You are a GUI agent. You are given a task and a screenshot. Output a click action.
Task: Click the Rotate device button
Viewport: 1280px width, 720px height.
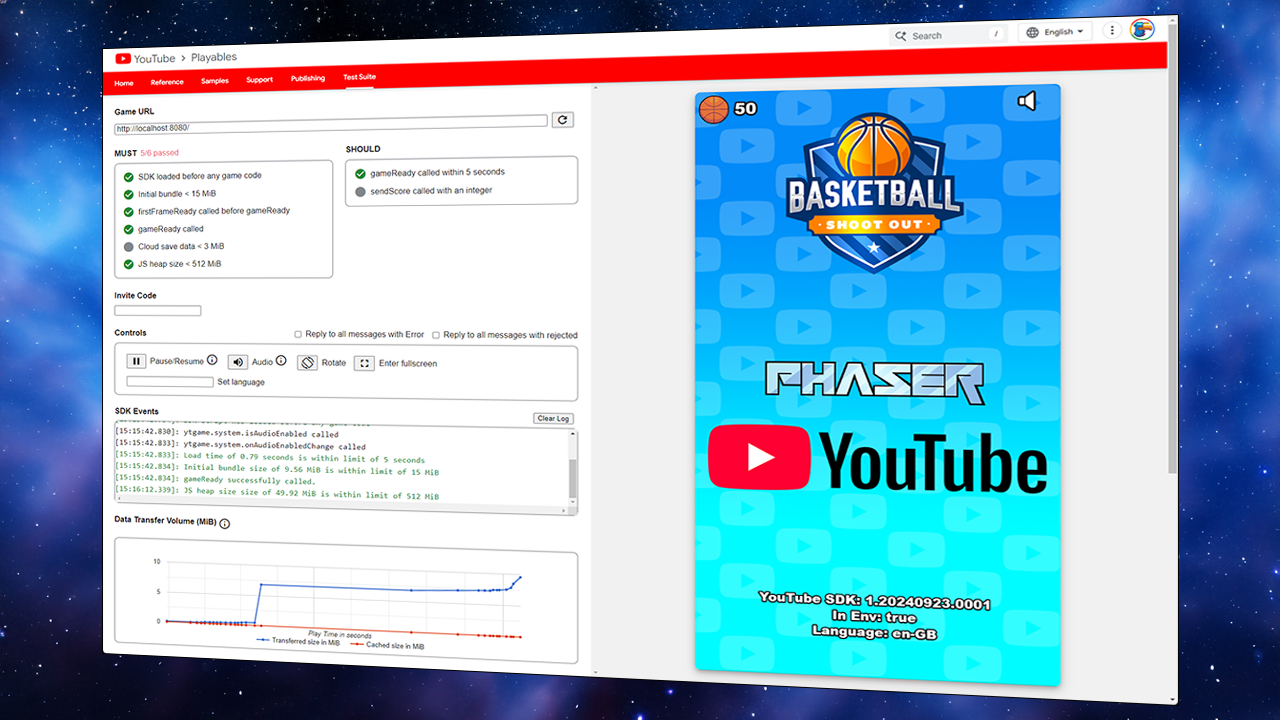tap(307, 363)
